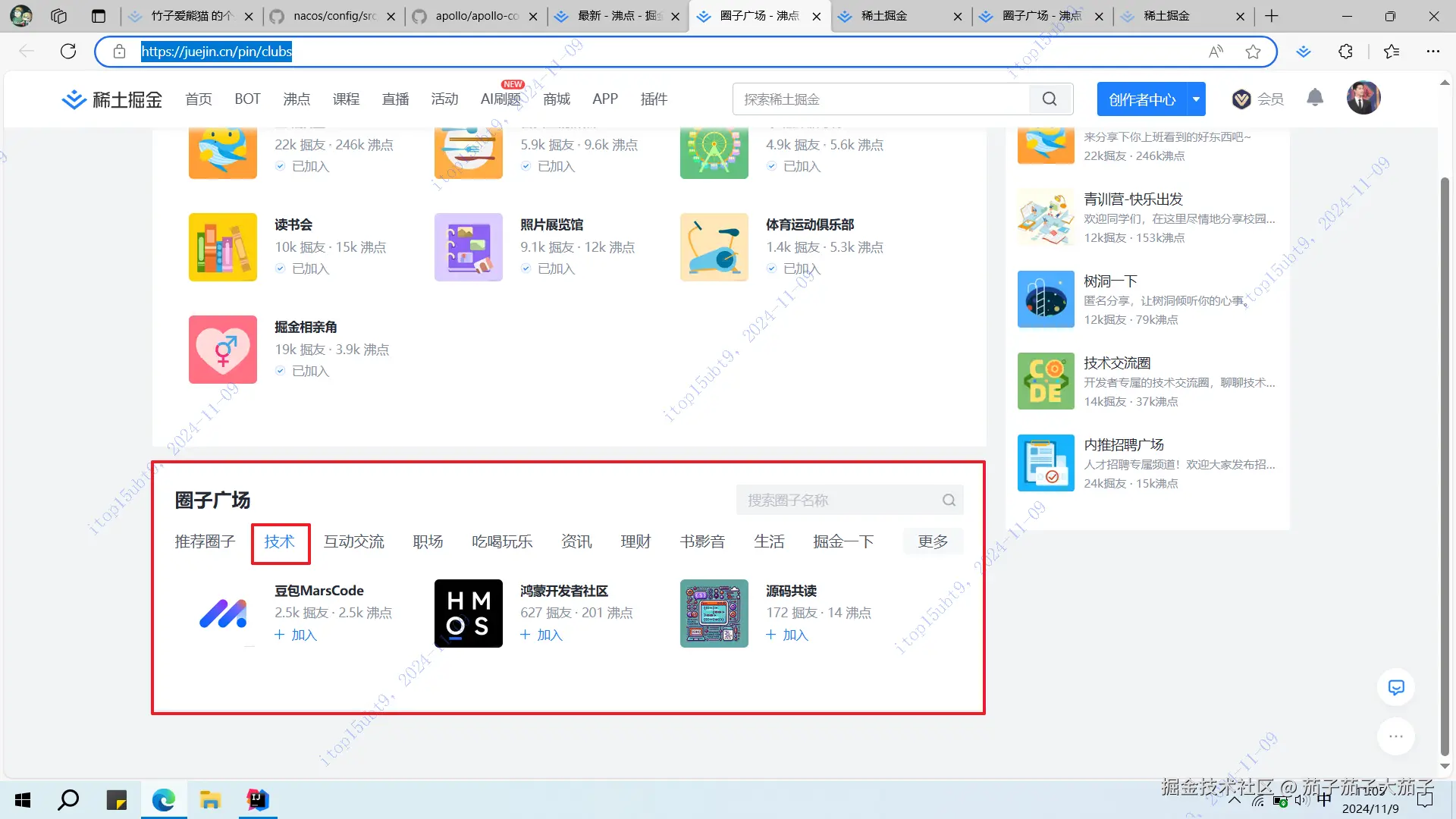The height and width of the screenshot is (819, 1456).
Task: Join 豆包MarsCode via the 加入 button
Action: click(296, 635)
